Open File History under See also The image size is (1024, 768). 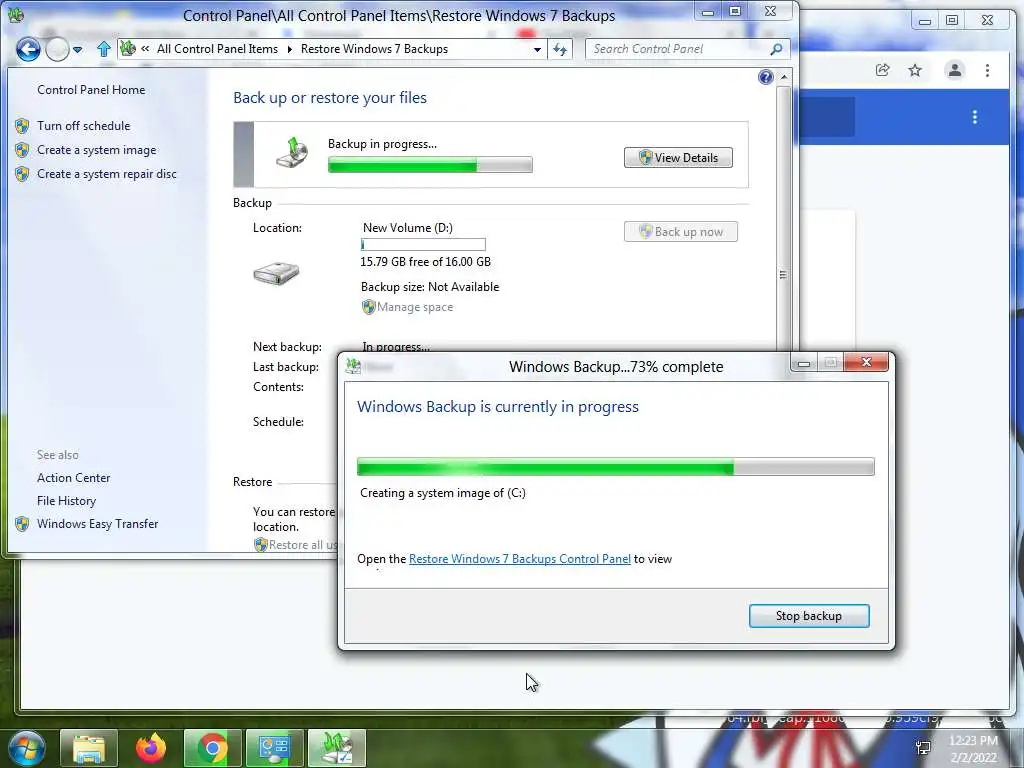point(66,501)
